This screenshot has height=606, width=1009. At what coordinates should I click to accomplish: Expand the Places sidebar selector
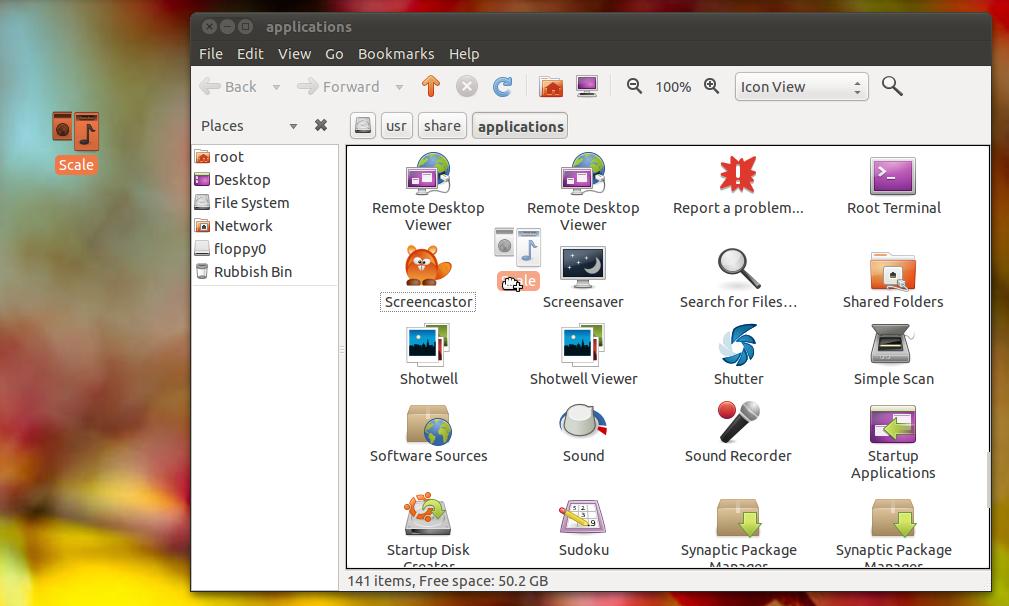248,126
